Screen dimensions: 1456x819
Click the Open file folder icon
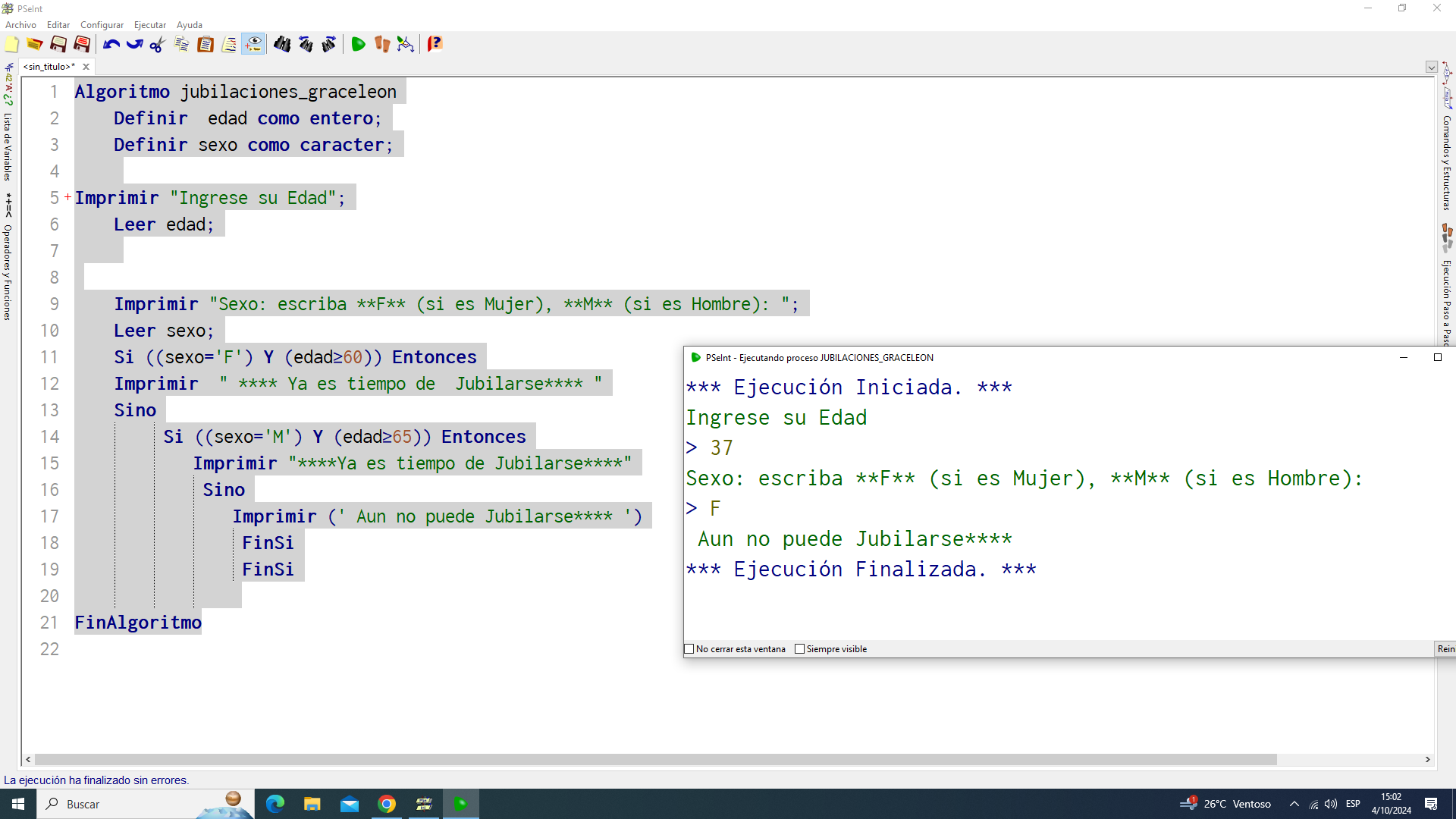click(35, 45)
